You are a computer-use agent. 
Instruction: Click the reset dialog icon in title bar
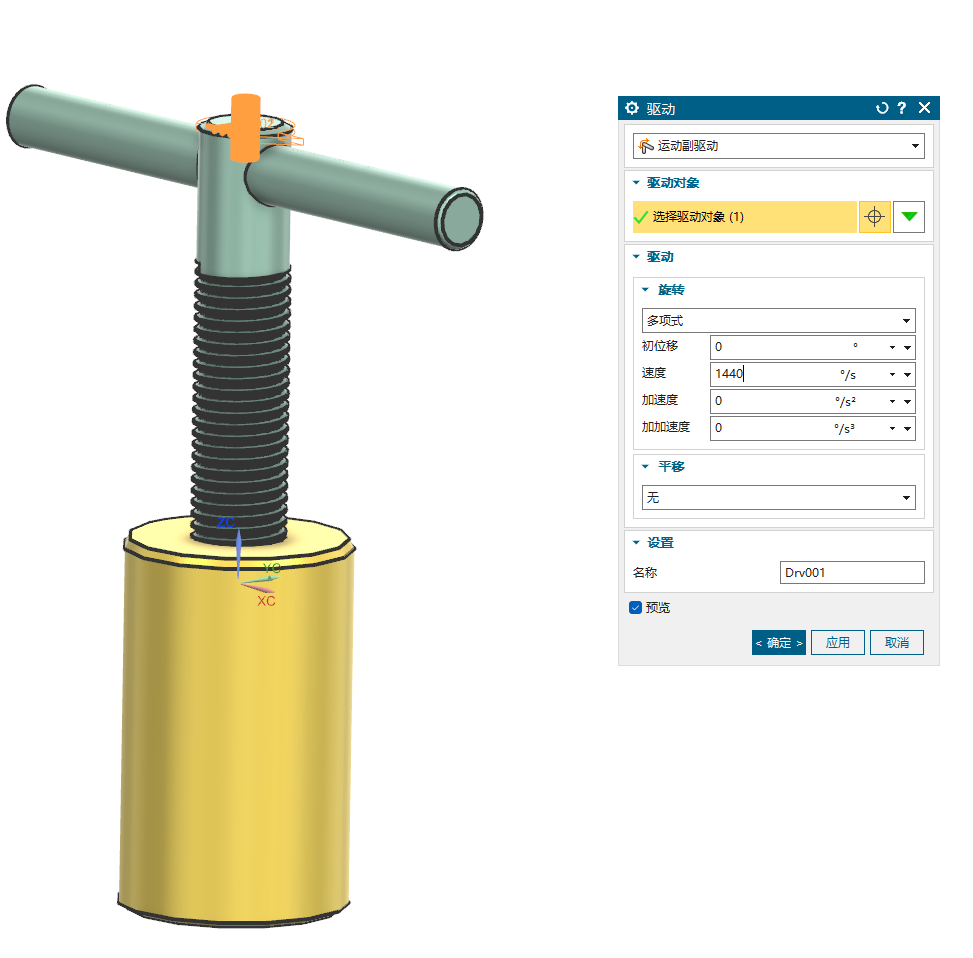pyautogui.click(x=882, y=108)
